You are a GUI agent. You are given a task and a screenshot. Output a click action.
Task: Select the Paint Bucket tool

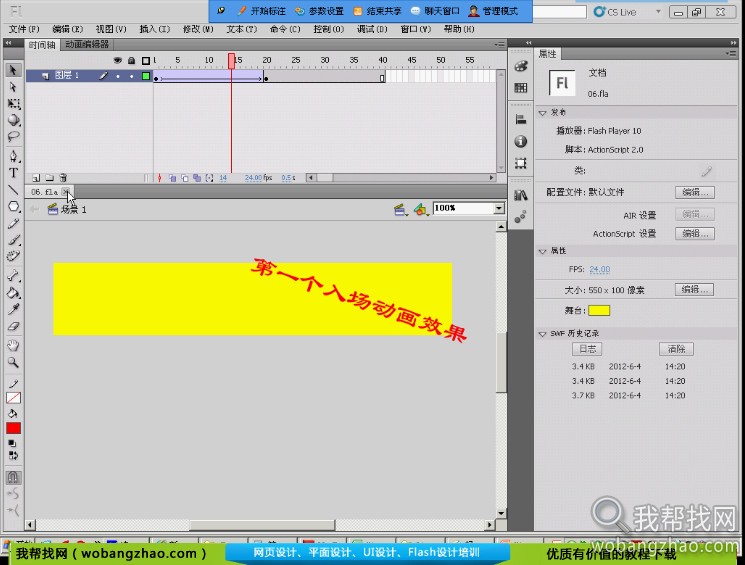tap(13, 292)
